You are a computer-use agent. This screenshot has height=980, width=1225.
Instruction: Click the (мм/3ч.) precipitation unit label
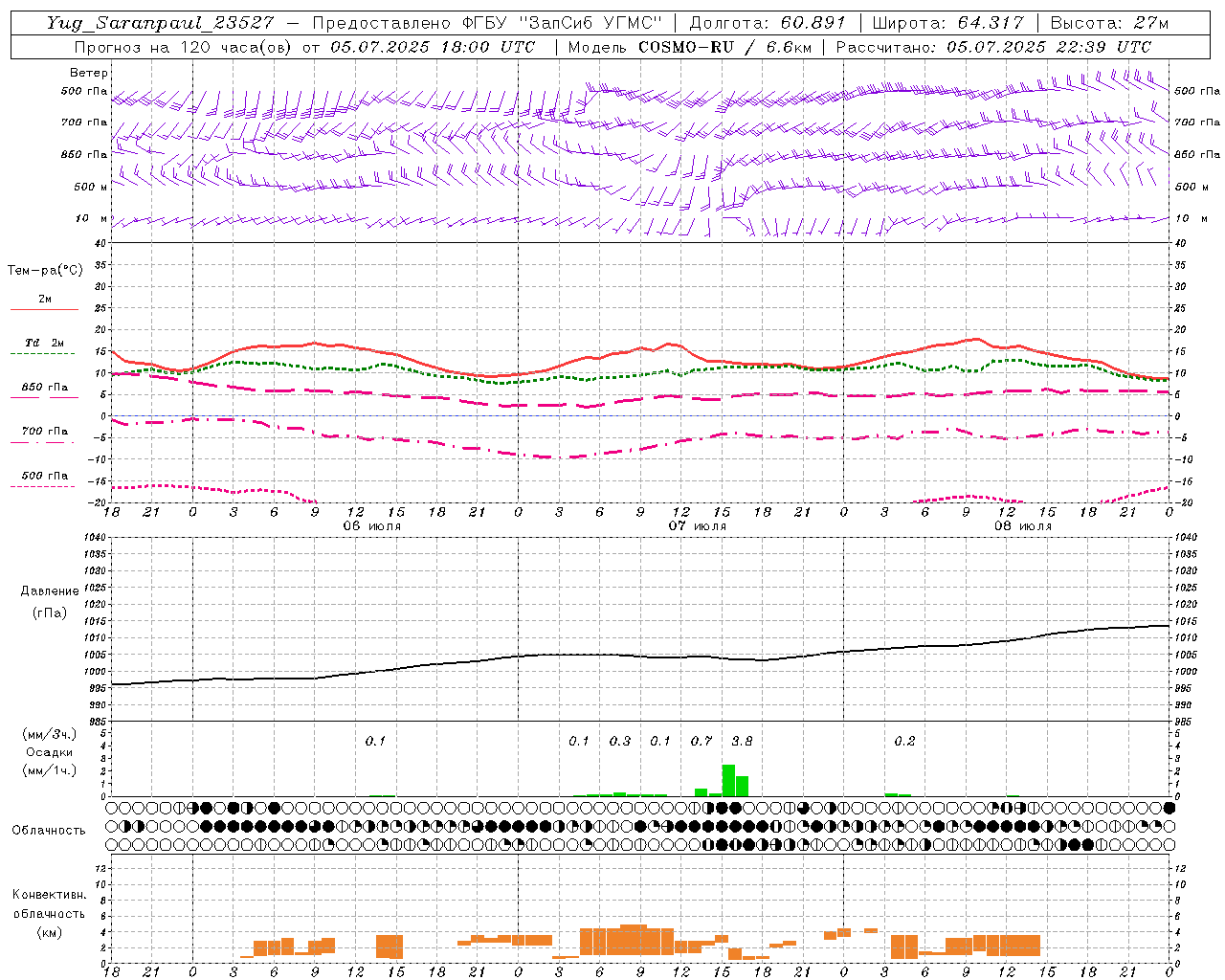(50, 734)
